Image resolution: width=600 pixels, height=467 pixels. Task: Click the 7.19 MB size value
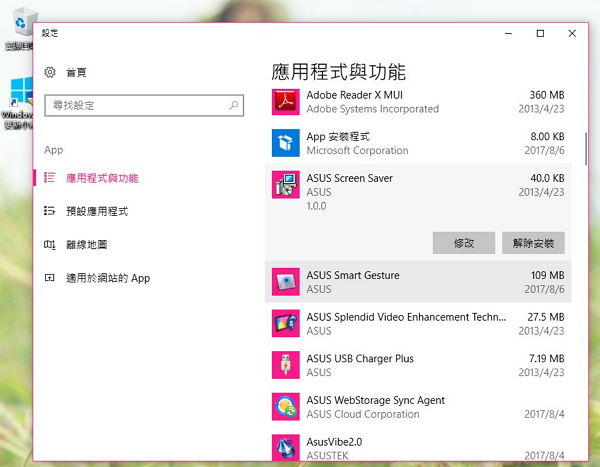pyautogui.click(x=547, y=359)
